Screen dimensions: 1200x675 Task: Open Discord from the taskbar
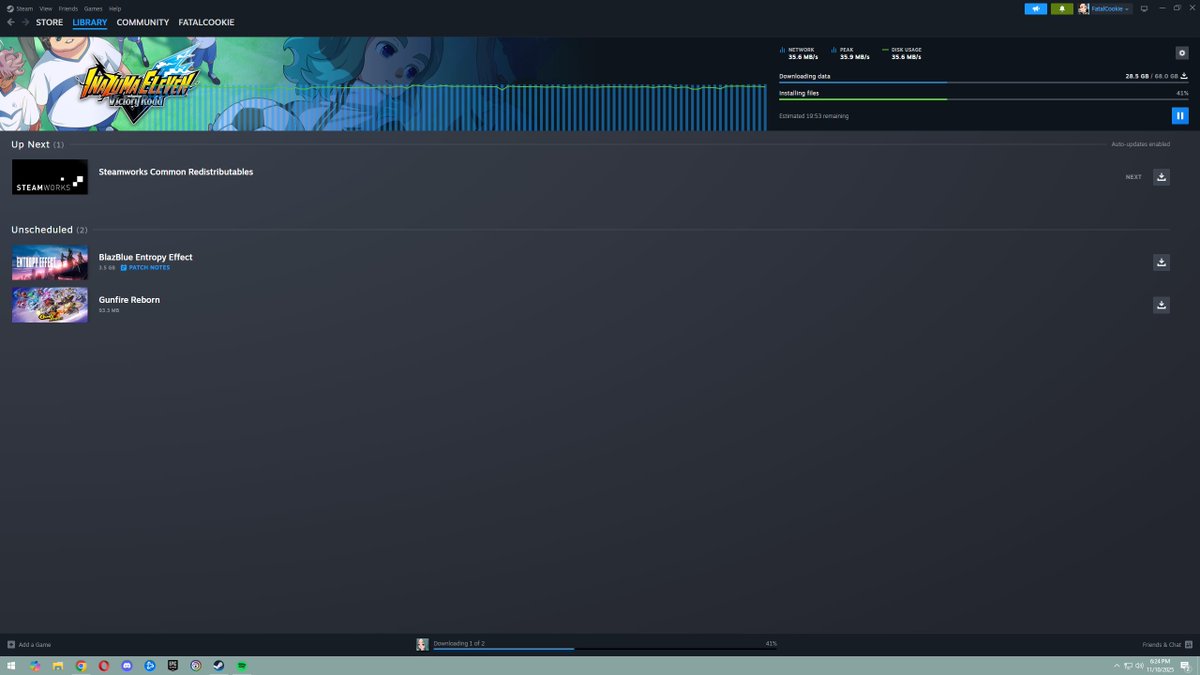coord(127,666)
